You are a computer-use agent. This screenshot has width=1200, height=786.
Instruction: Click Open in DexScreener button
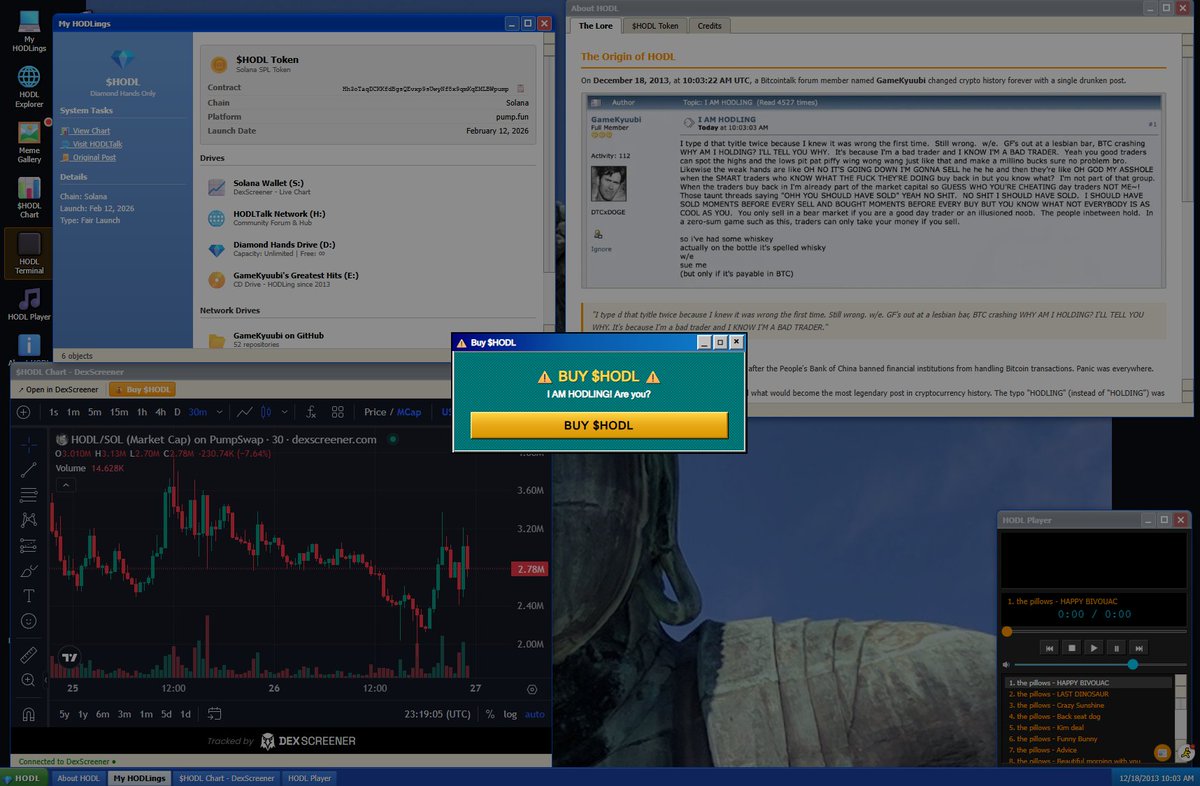58,389
